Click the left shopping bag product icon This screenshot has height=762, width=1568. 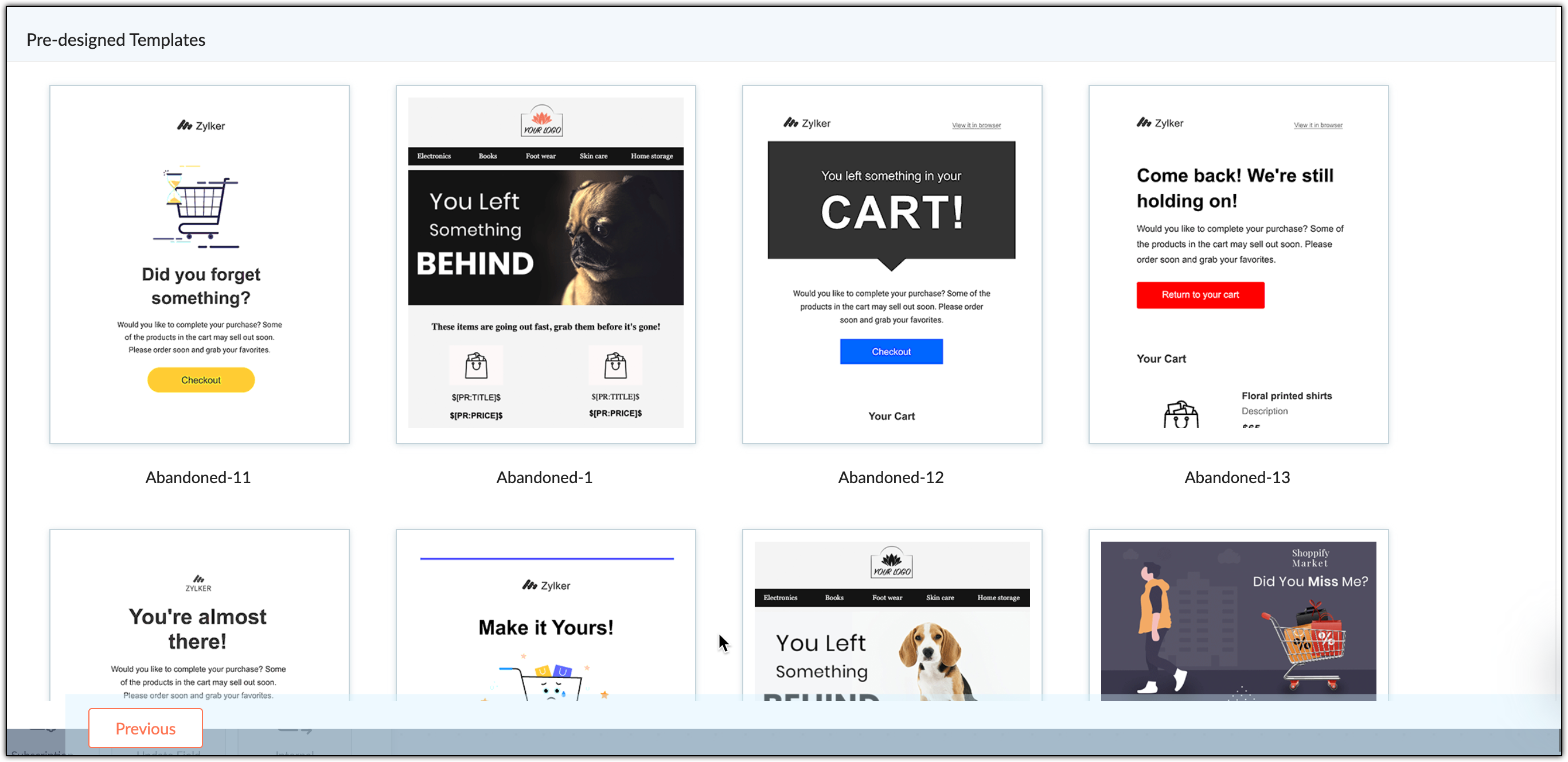pos(476,366)
